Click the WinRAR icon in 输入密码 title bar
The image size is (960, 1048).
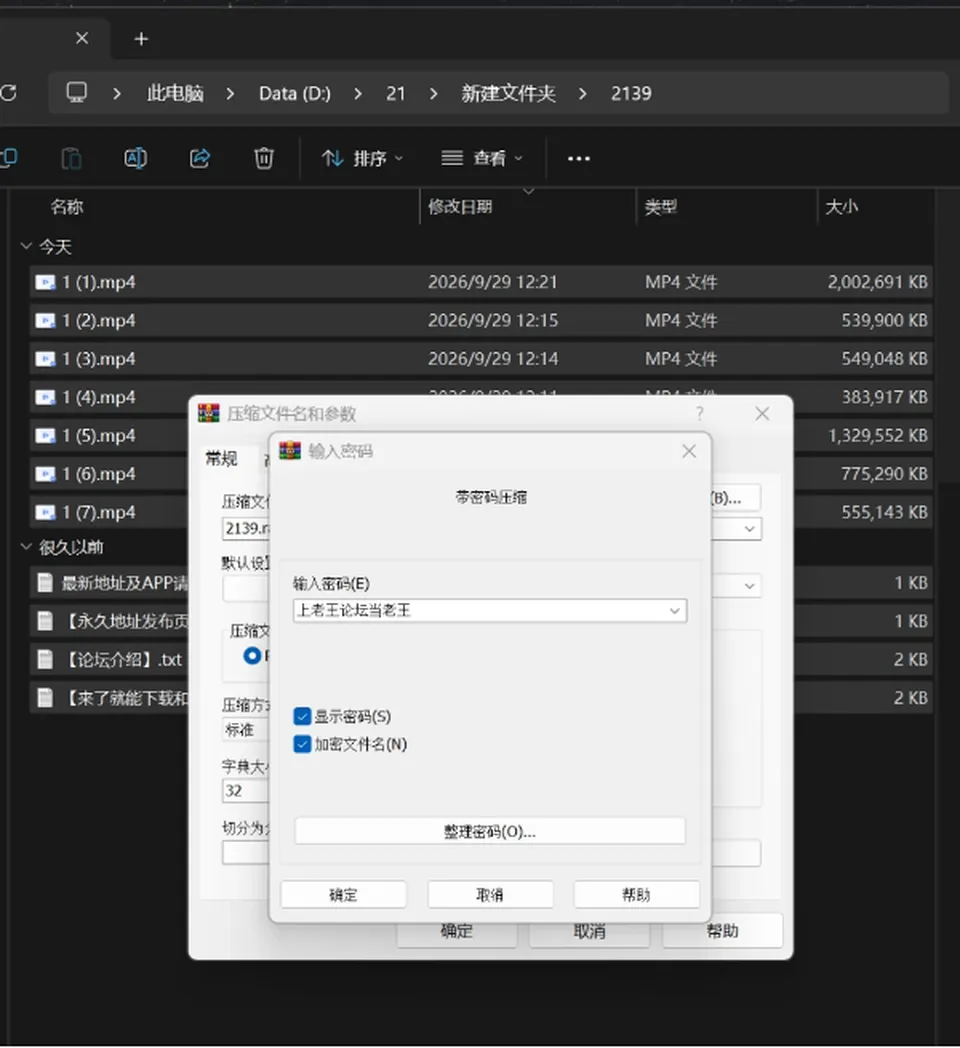click(290, 451)
